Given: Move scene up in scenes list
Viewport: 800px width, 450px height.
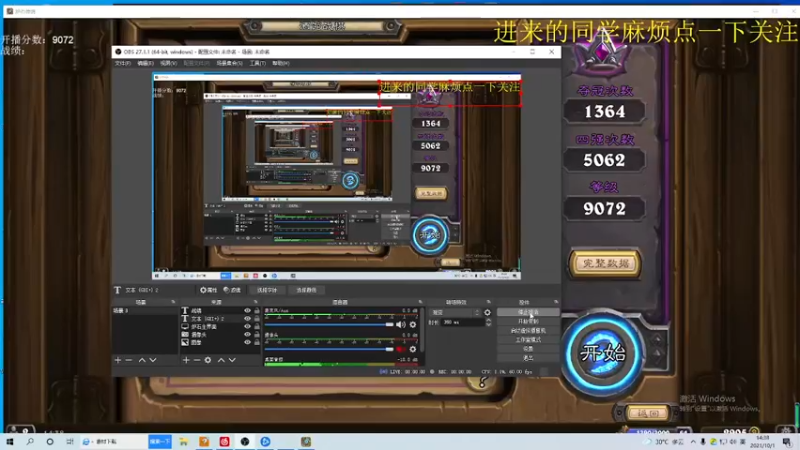Looking at the screenshot, I should click(x=142, y=360).
